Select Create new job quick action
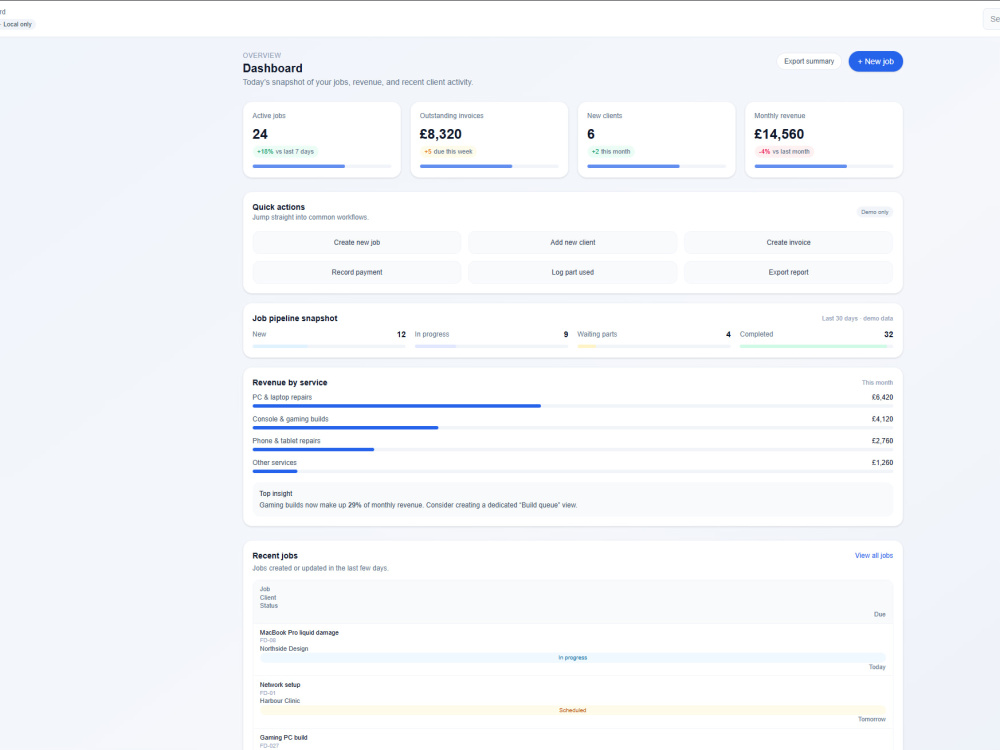Screen dimensions: 1000x750 357,242
